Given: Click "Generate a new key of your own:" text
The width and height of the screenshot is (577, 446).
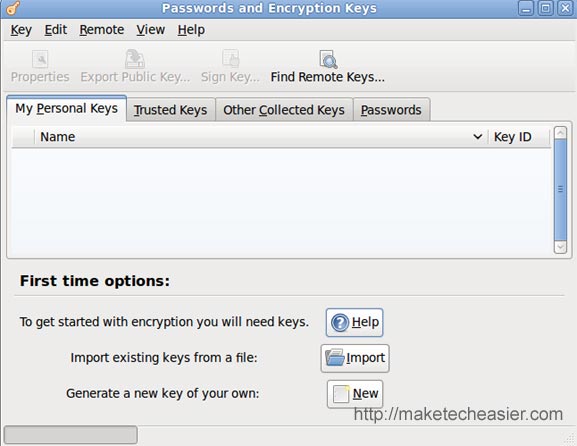Looking at the screenshot, I should click(x=163, y=393).
